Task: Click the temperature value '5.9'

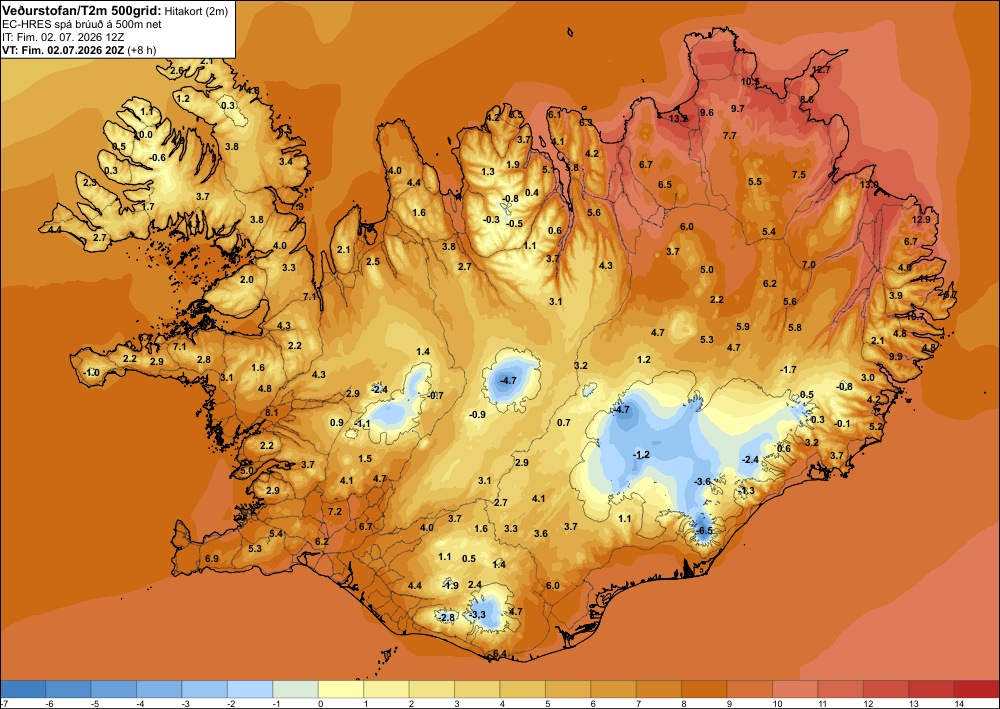Action: tap(743, 326)
